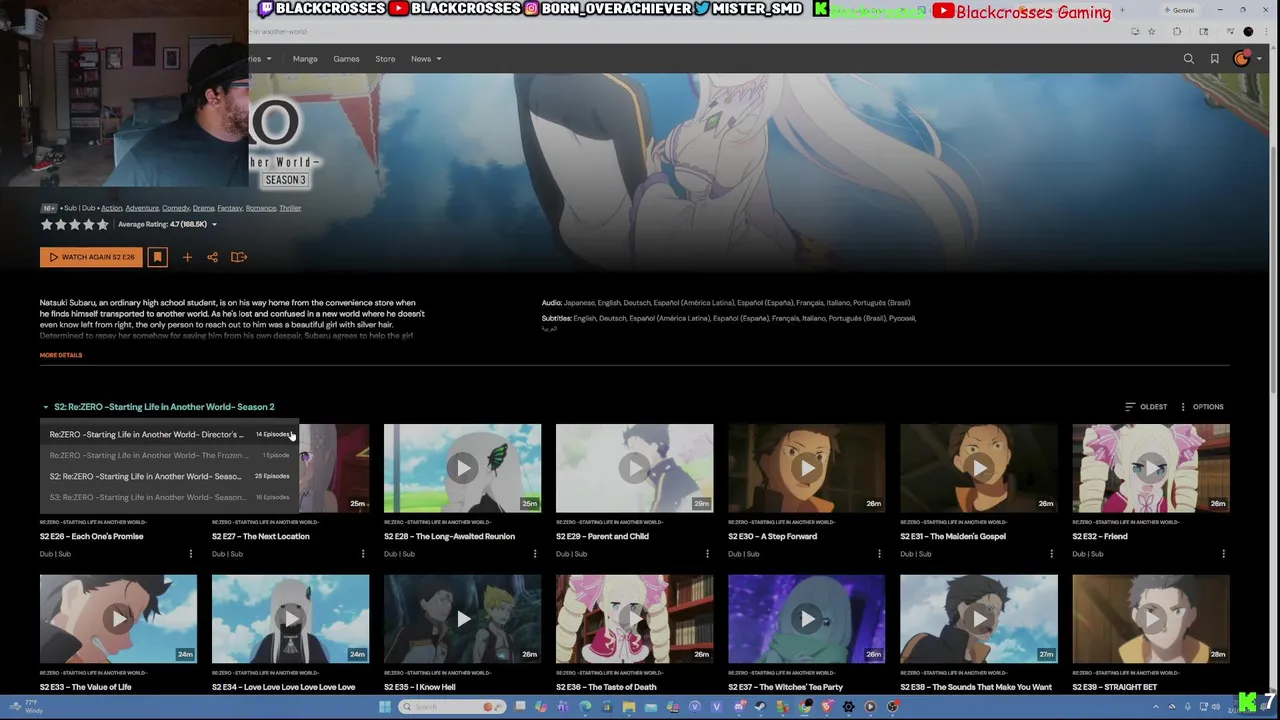Open more options for S2 E28 The Long-Awaited Reunion
The image size is (1280, 720).
534,554
